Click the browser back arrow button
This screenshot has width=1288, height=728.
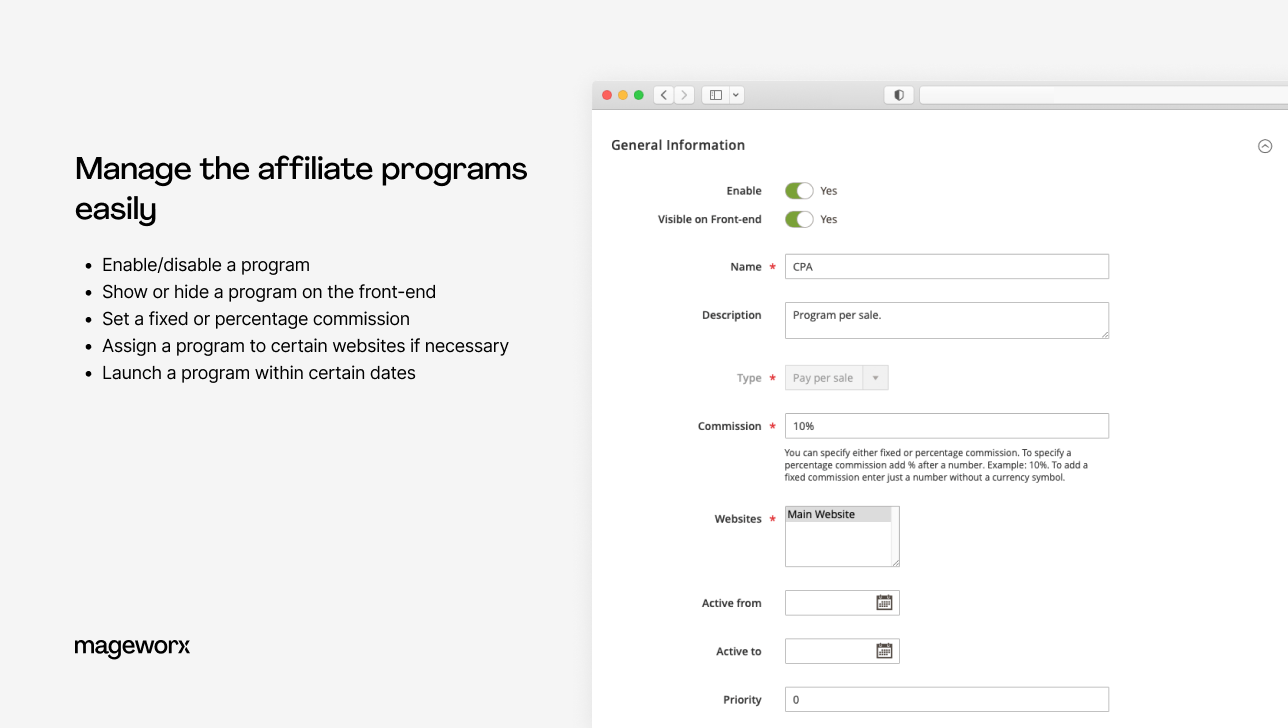[664, 95]
